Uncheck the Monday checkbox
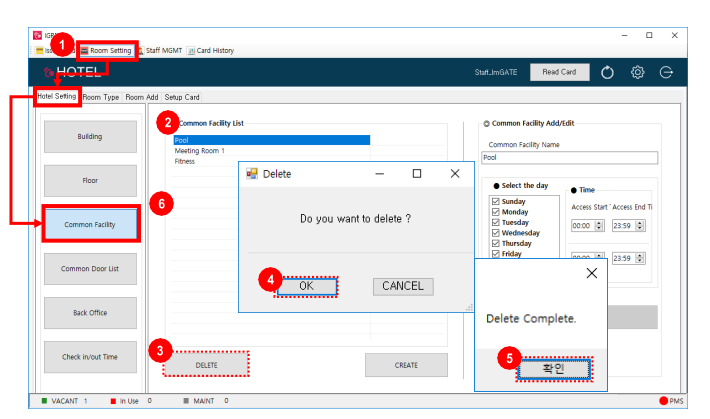The image size is (710, 419). [x=496, y=212]
